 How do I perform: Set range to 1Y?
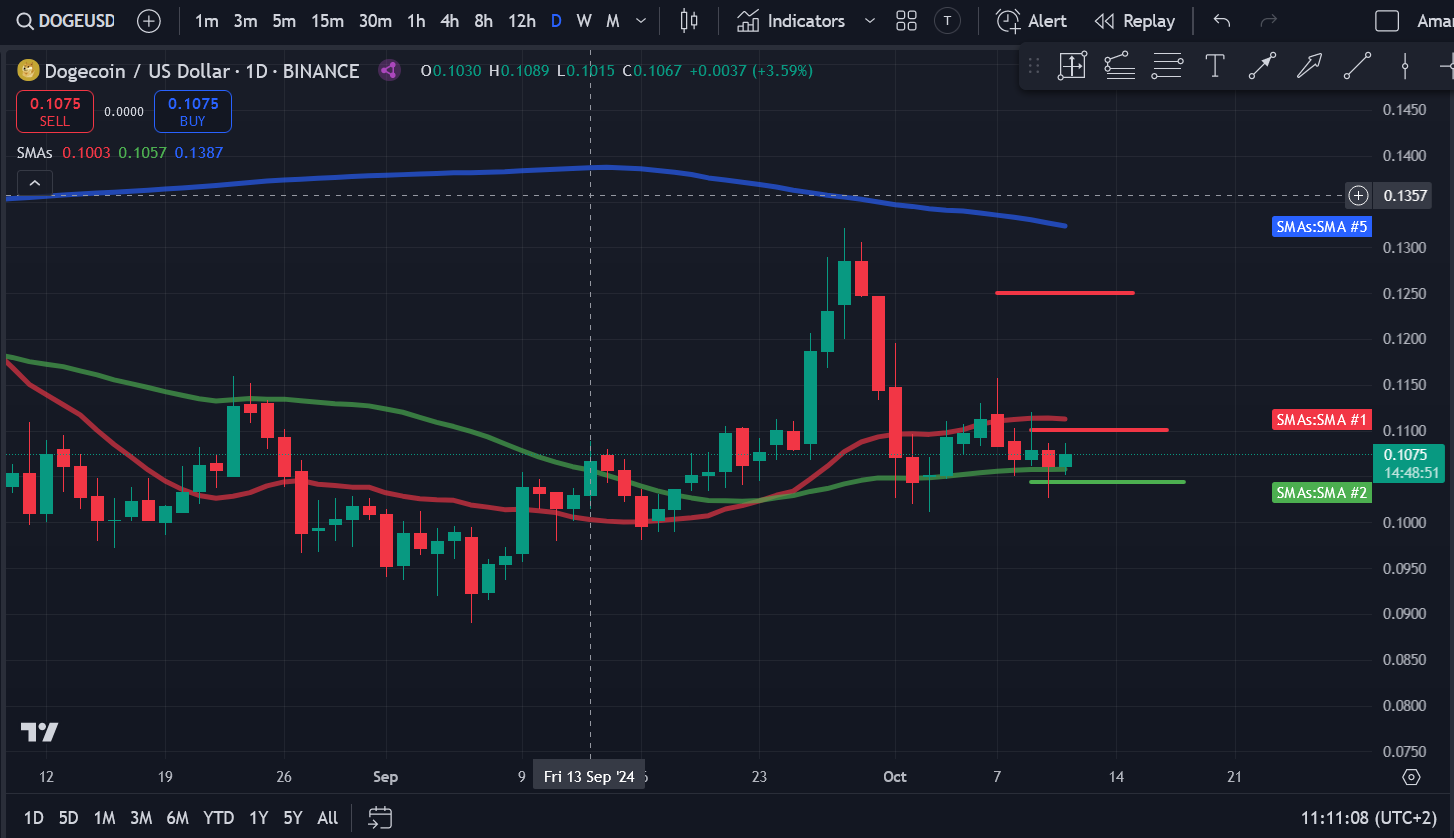[259, 818]
